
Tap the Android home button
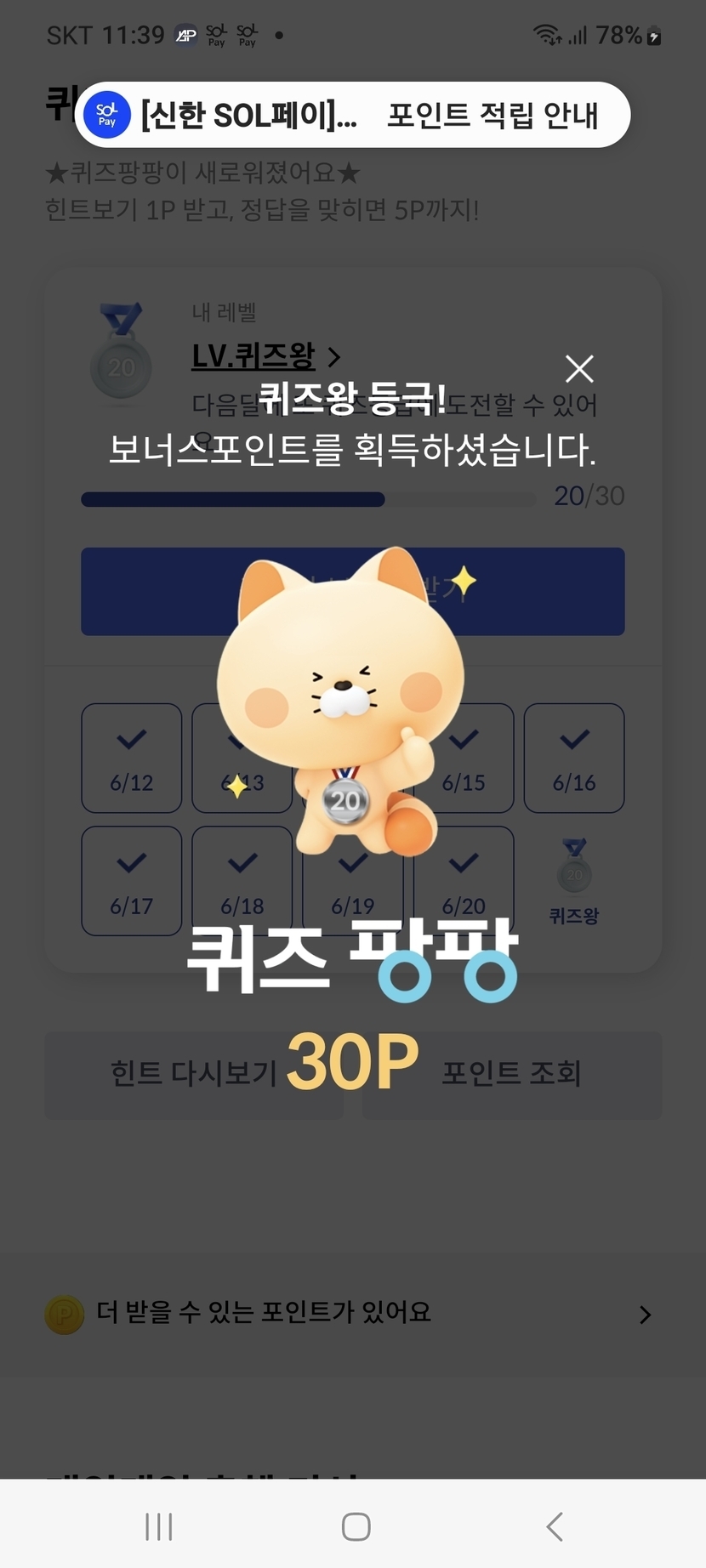click(x=356, y=1526)
